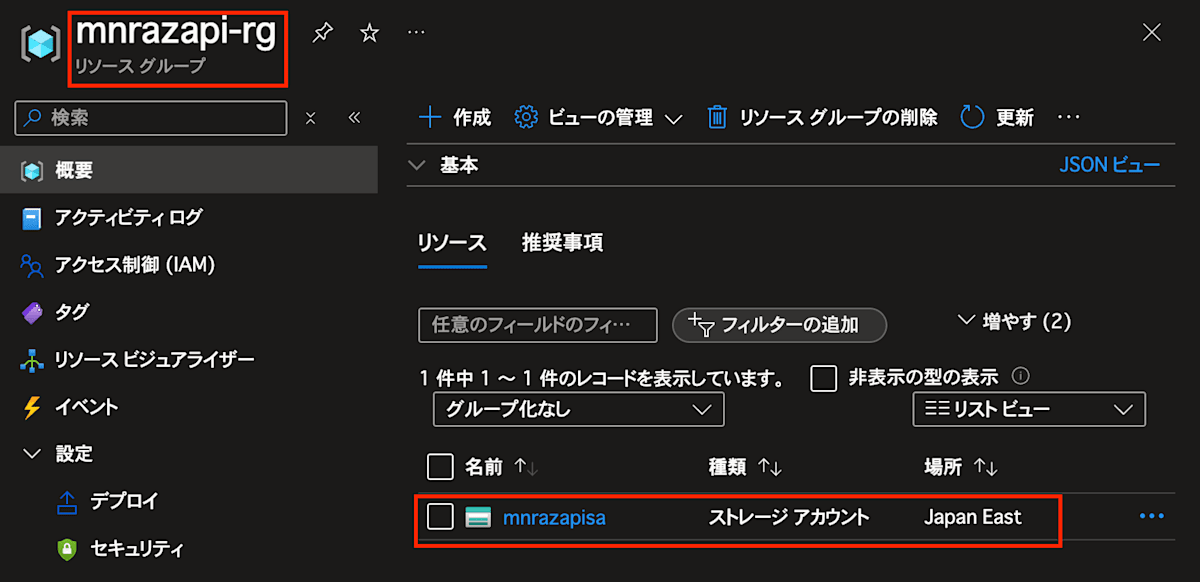Sort by 場所 column
Image resolution: width=1200 pixels, height=582 pixels.
961,467
